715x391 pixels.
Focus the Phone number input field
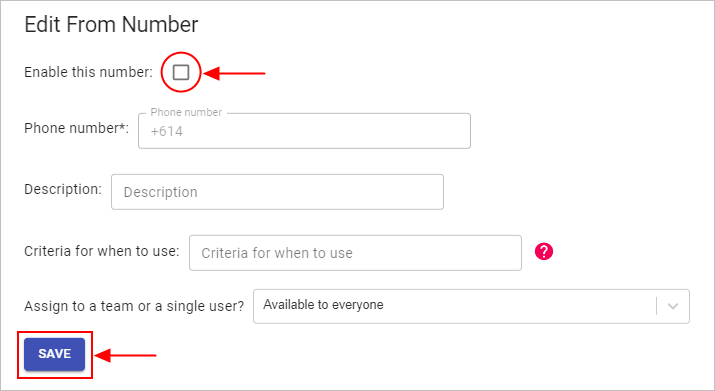pyautogui.click(x=304, y=131)
